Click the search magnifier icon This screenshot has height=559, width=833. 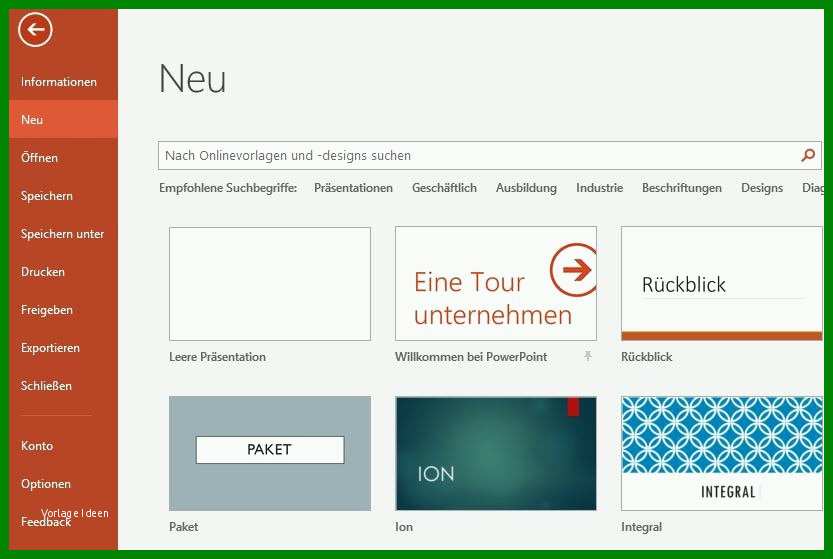(808, 155)
